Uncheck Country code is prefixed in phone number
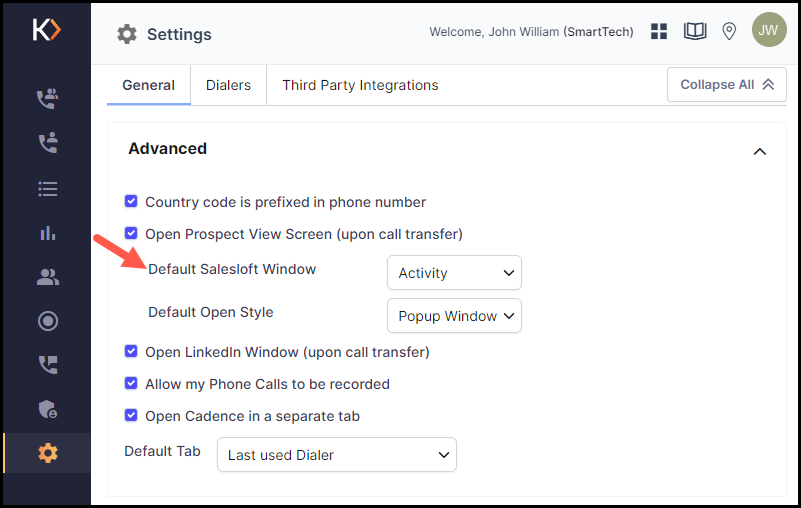 131,201
